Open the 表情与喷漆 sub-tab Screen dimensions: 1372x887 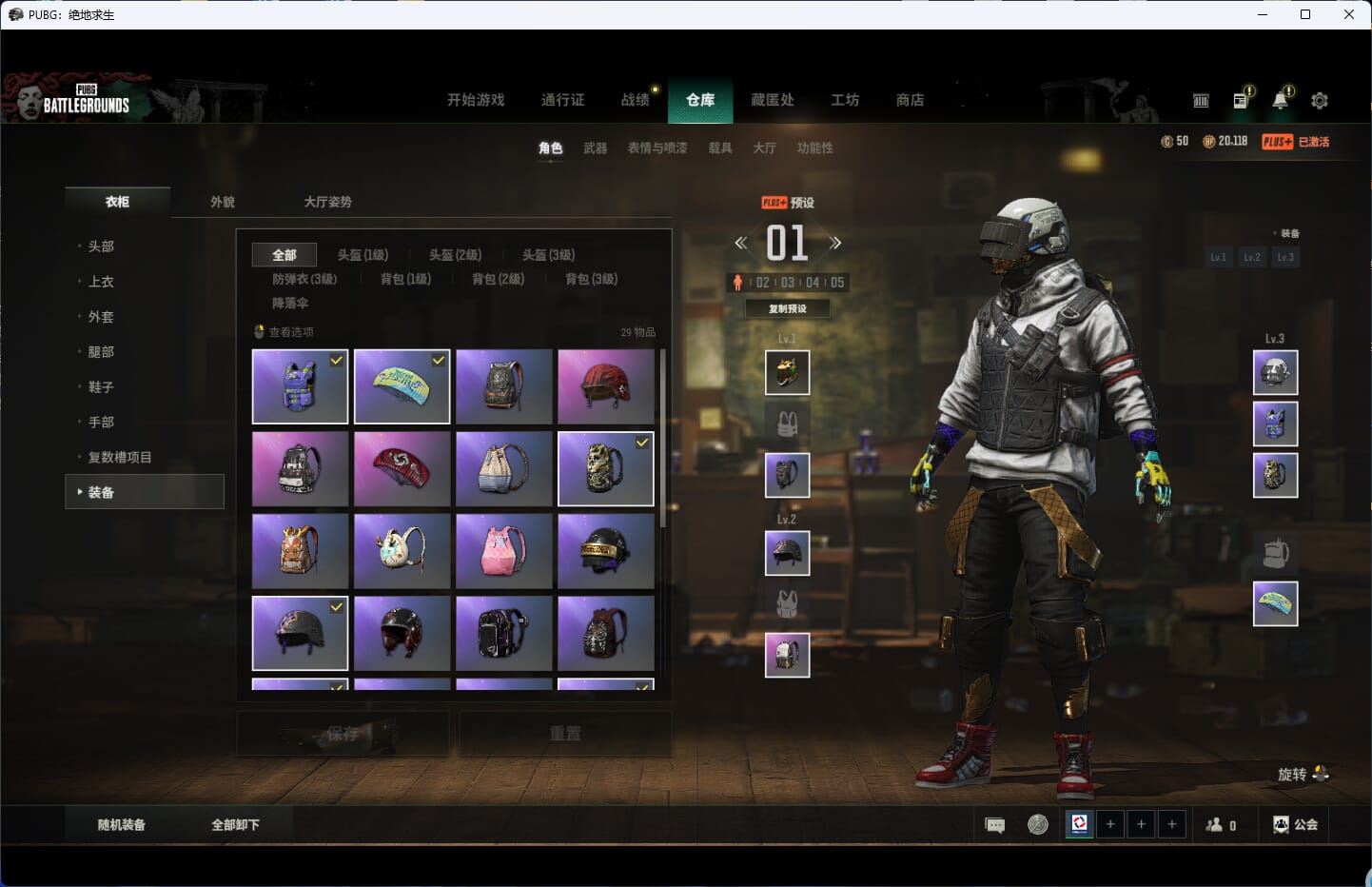coord(657,148)
